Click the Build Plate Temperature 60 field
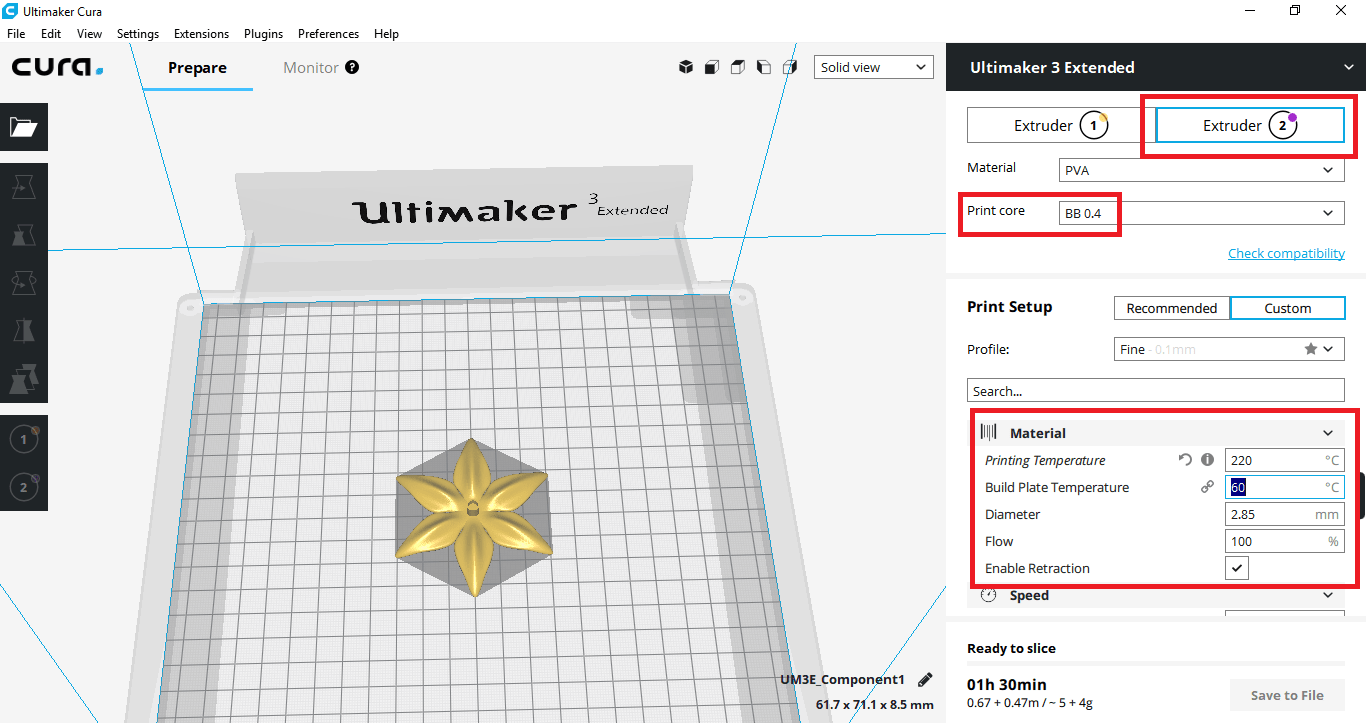 [1285, 487]
